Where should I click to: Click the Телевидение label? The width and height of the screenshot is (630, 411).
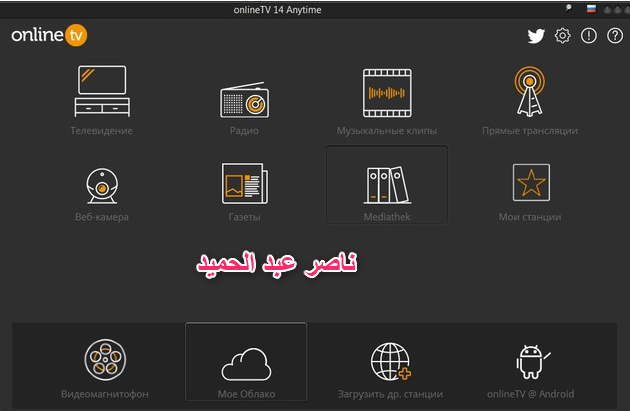coord(102,131)
